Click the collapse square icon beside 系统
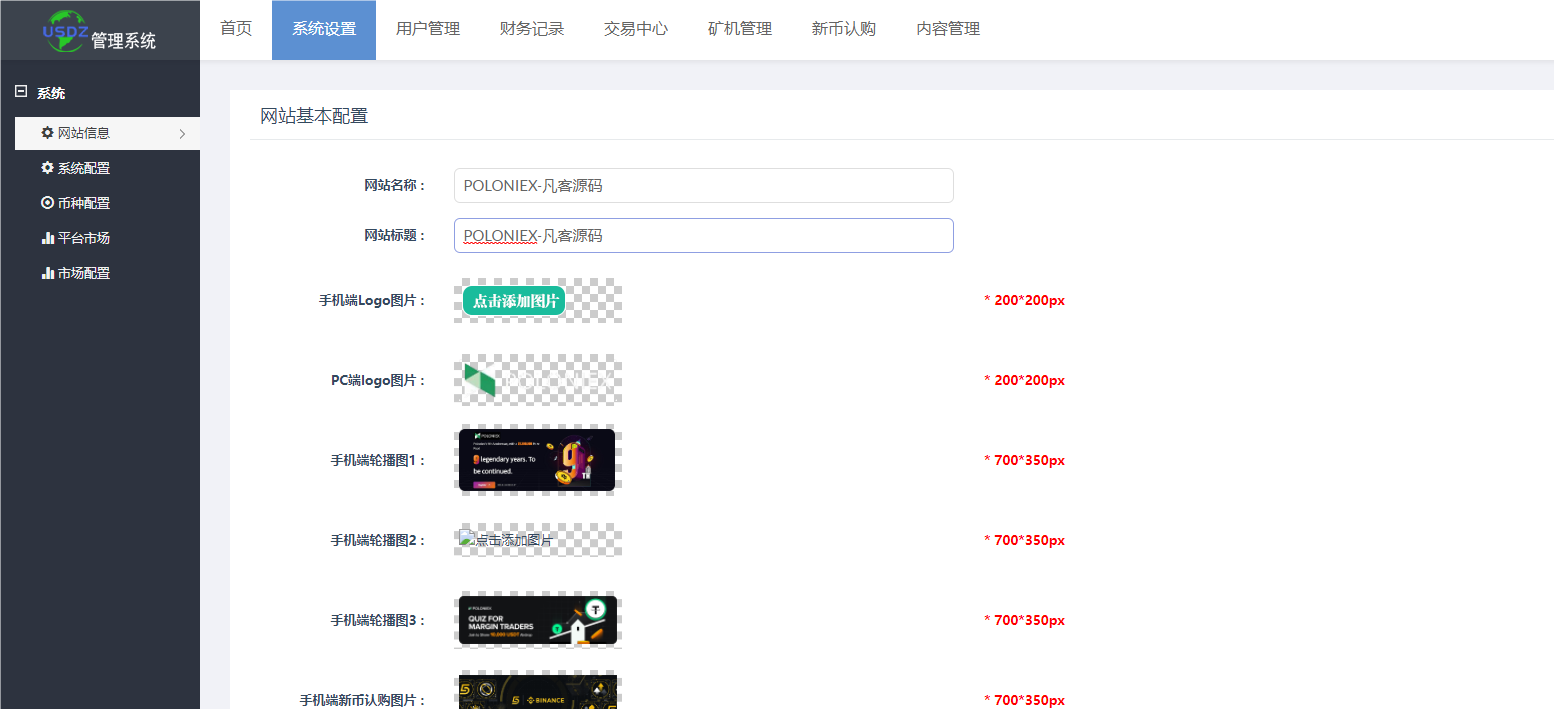 point(19,92)
